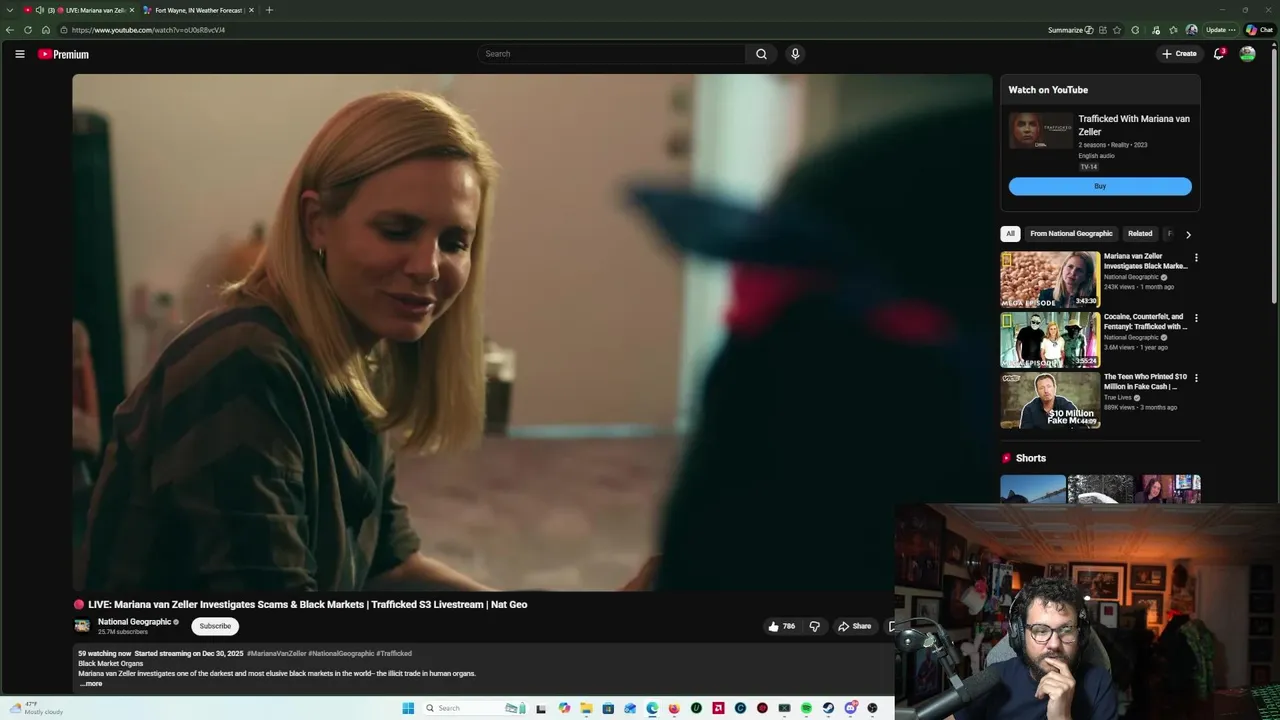This screenshot has width=1280, height=720.
Task: Subscribe to National Geographic channel
Action: 215,626
